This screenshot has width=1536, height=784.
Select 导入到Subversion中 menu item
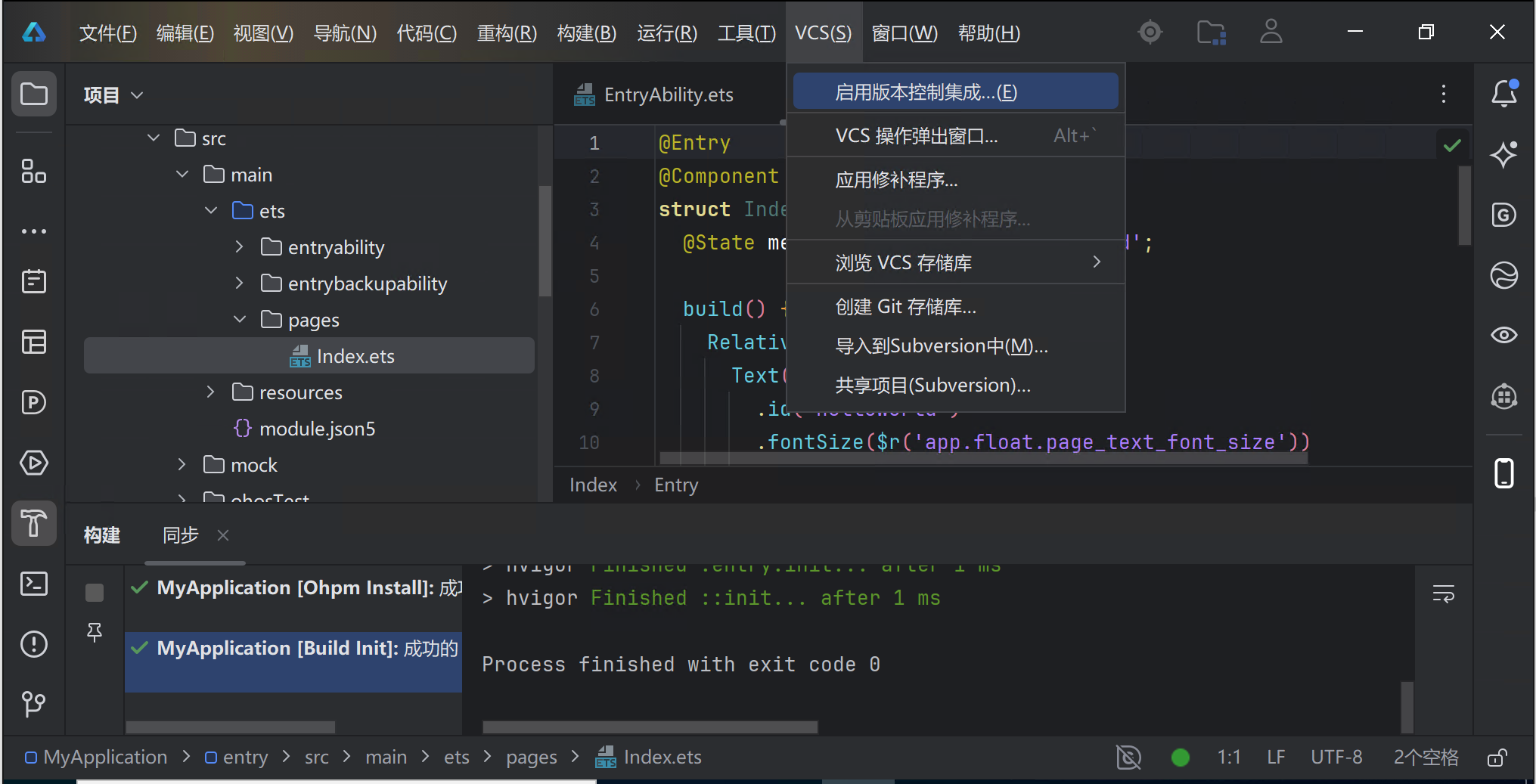coord(956,346)
